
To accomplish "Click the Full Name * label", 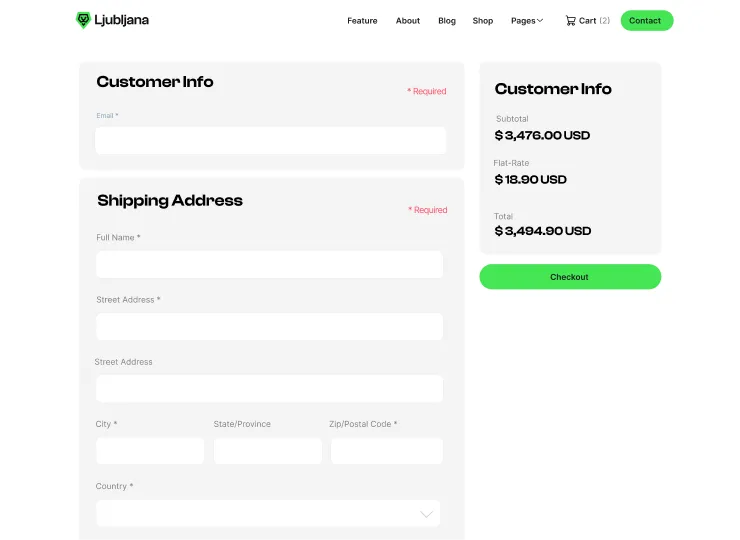I will tap(118, 237).
